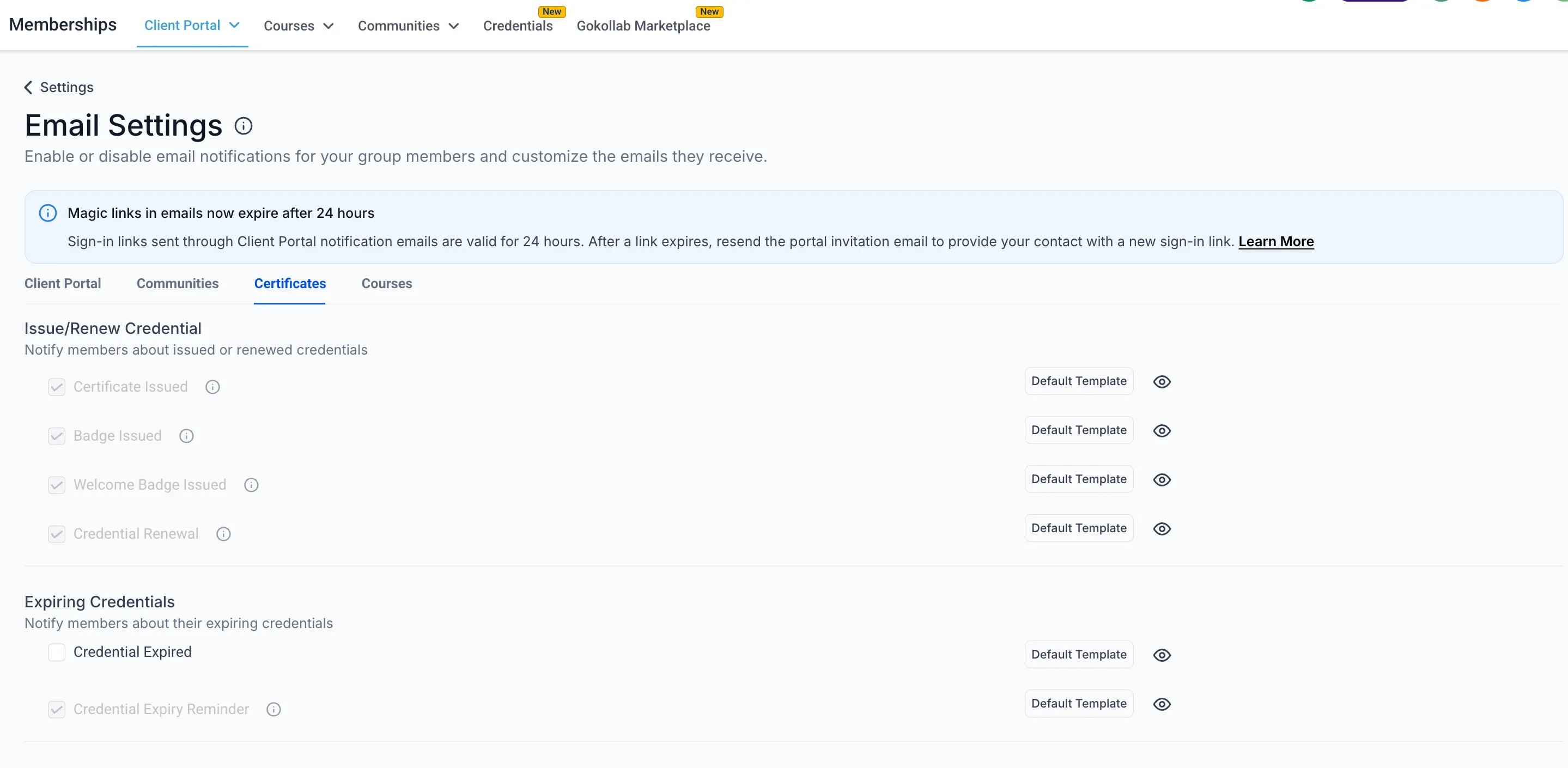Enable the Credential Expired checkbox
The width and height of the screenshot is (1568, 768).
pos(57,653)
